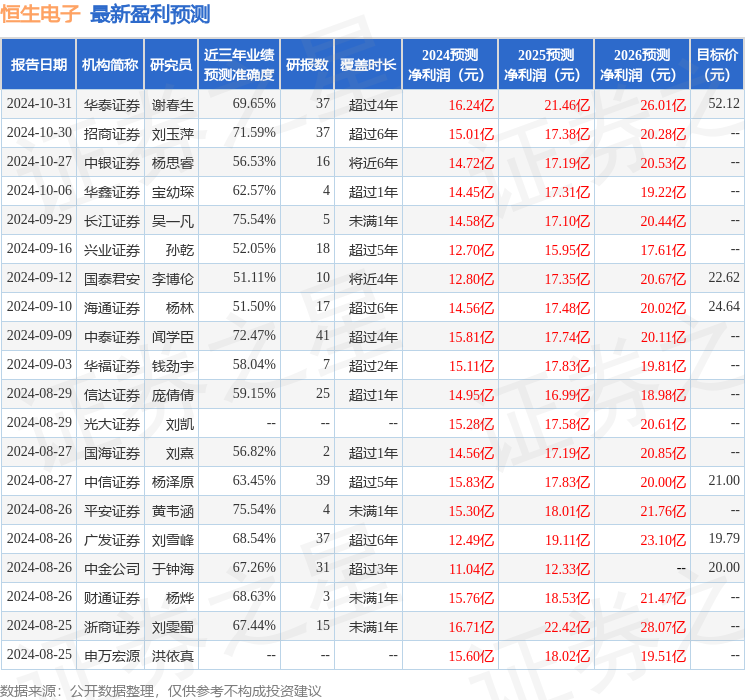Click target price 22.62
The height and width of the screenshot is (700, 745).
tap(724, 277)
